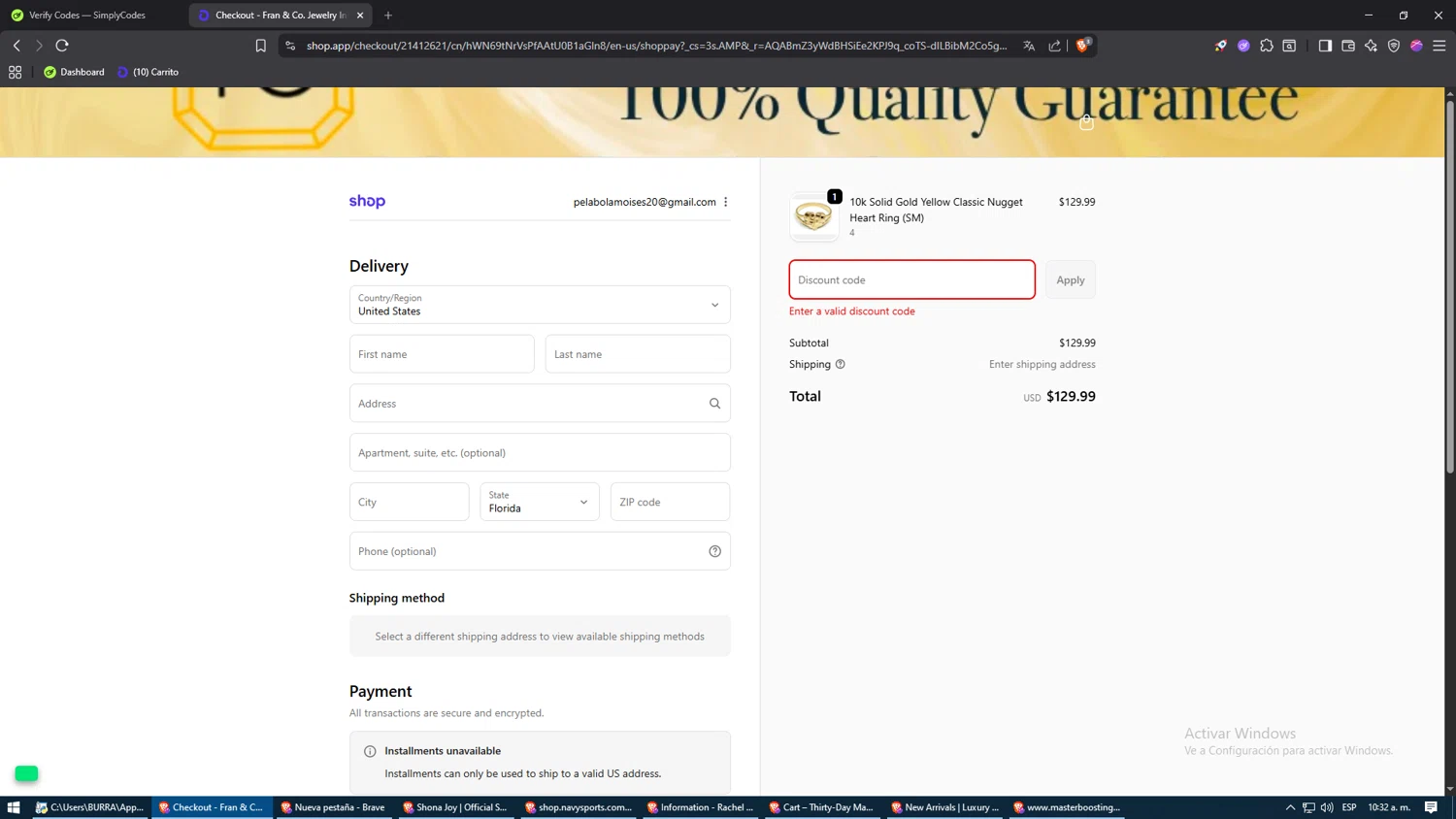The height and width of the screenshot is (819, 1456).
Task: Expand the Country/Region dropdown
Action: (540, 305)
